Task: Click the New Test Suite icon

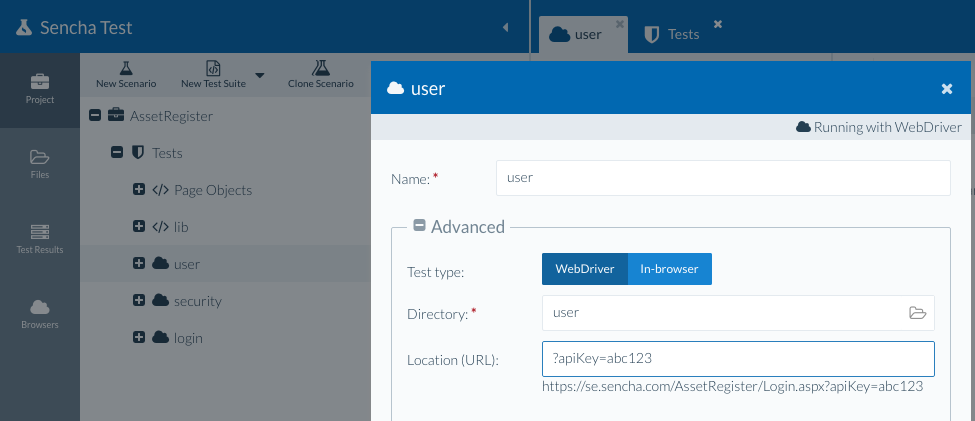Action: click(213, 68)
